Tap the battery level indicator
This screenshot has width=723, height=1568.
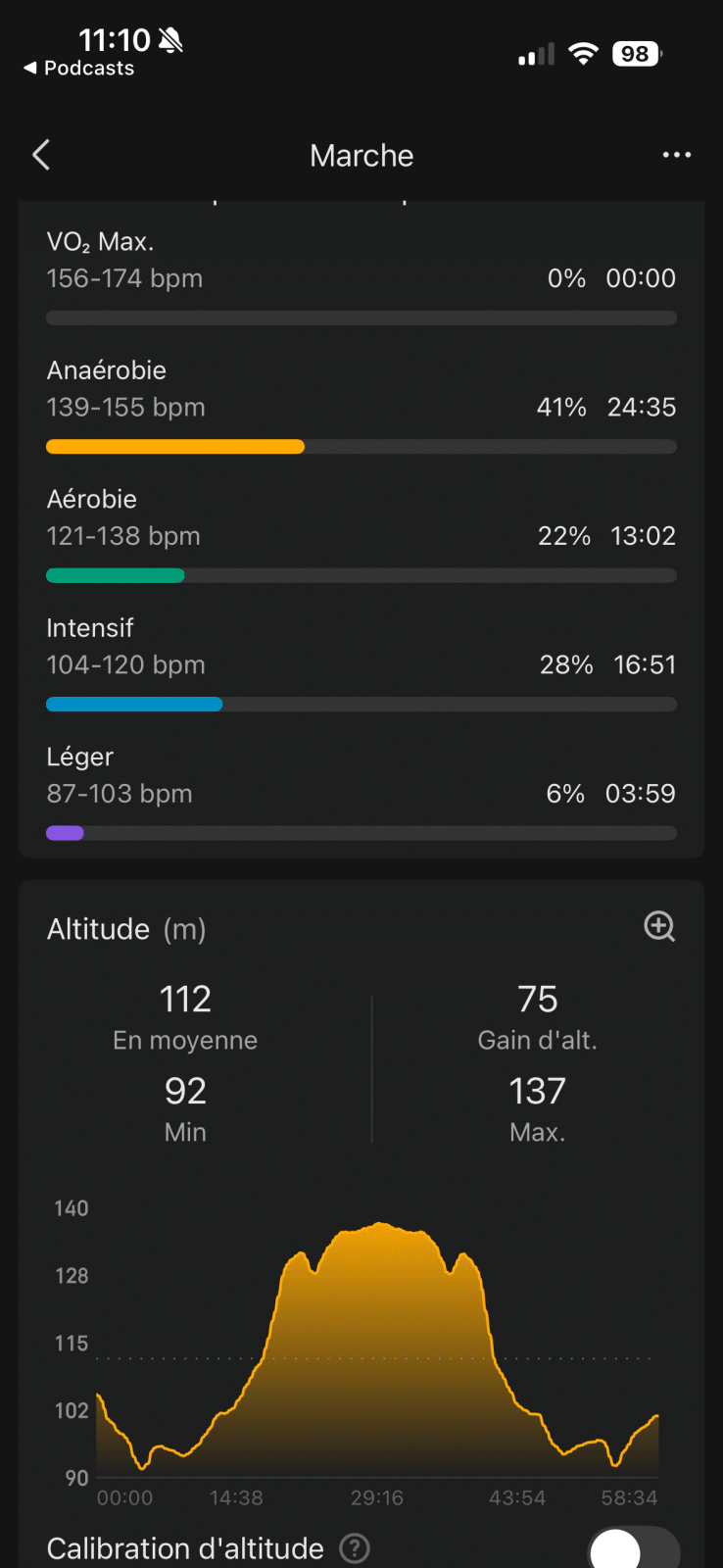tap(636, 54)
